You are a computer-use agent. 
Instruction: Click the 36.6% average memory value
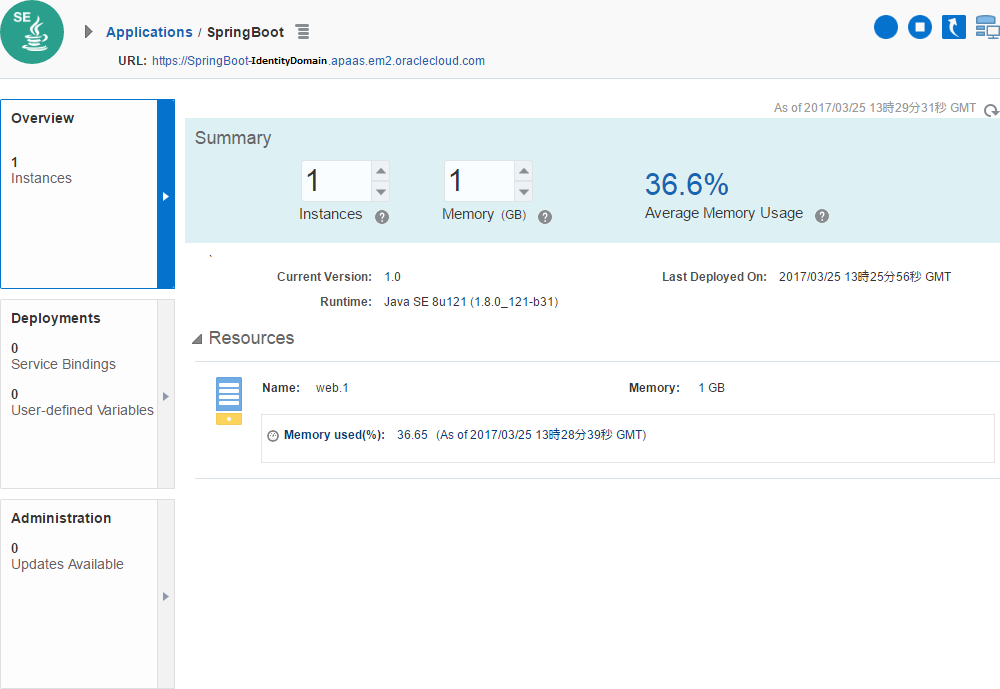pyautogui.click(x=686, y=184)
